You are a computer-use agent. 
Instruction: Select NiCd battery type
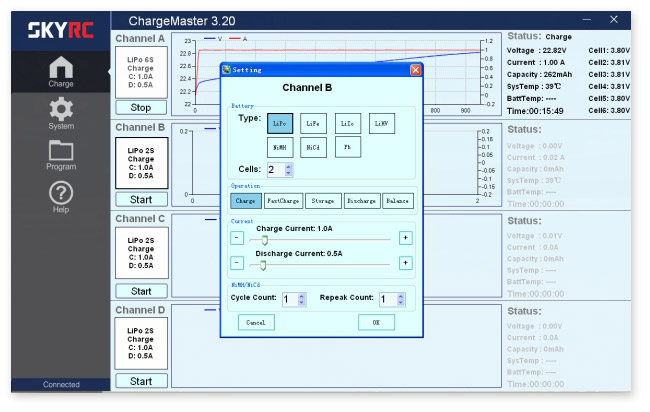pos(313,148)
